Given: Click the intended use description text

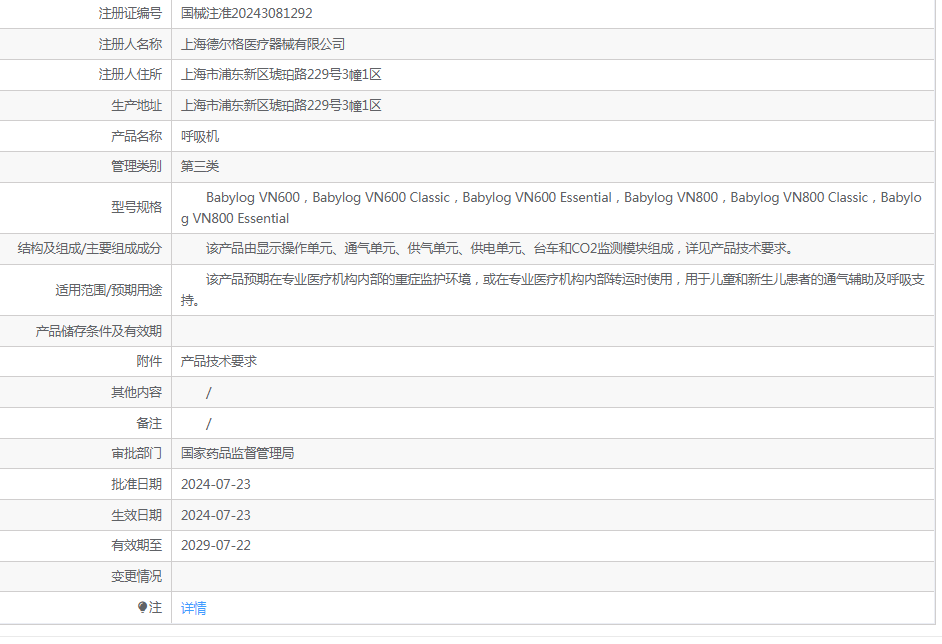Looking at the screenshot, I should pyautogui.click(x=553, y=290).
